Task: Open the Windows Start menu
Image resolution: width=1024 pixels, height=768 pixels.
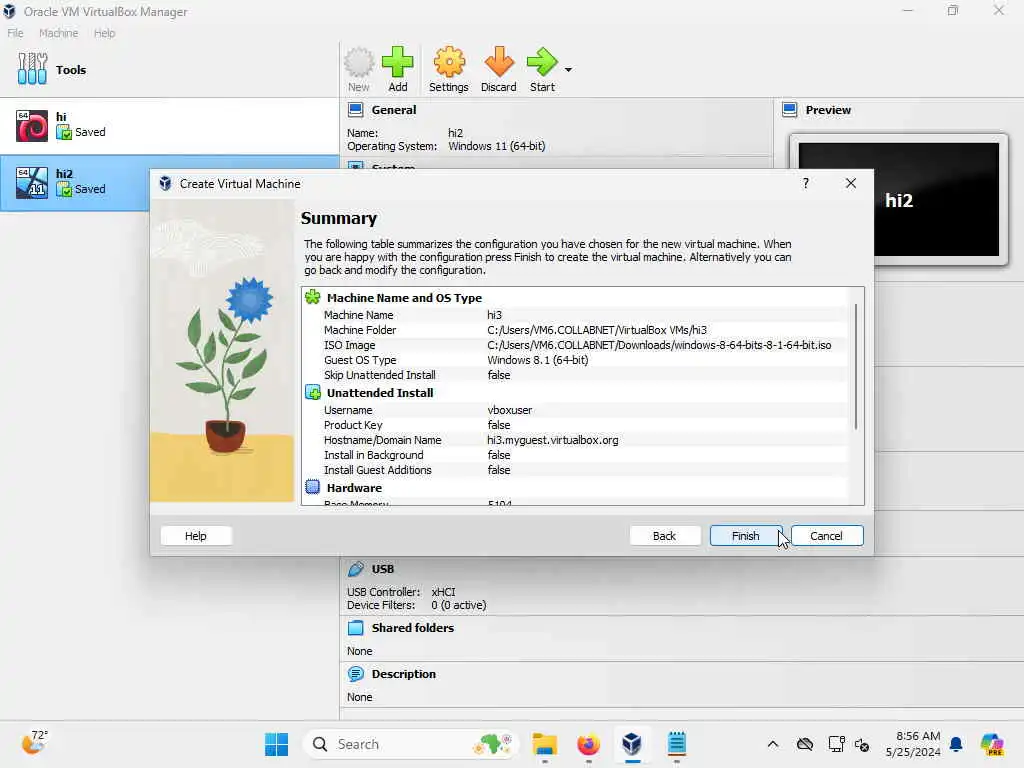Action: pyautogui.click(x=276, y=744)
